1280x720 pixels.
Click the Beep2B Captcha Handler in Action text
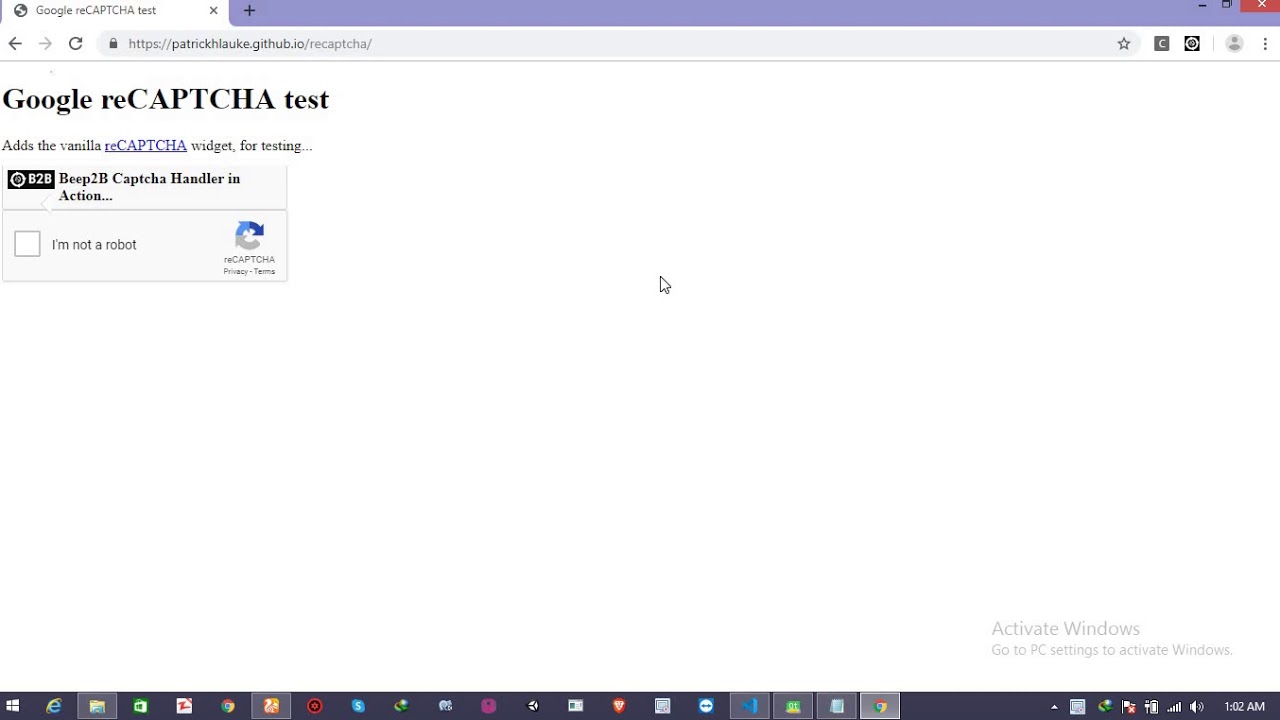click(149, 187)
